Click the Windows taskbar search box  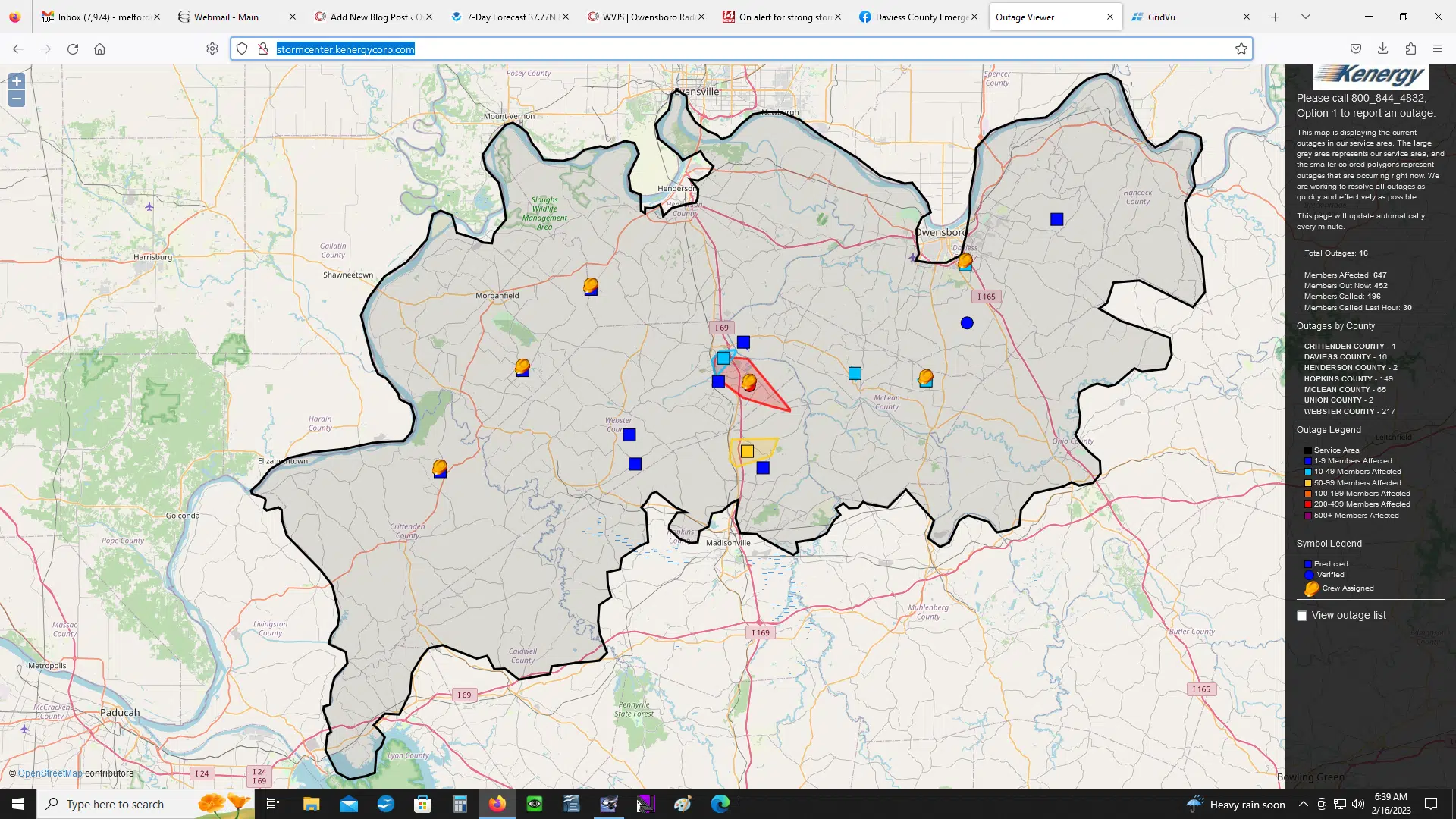114,804
